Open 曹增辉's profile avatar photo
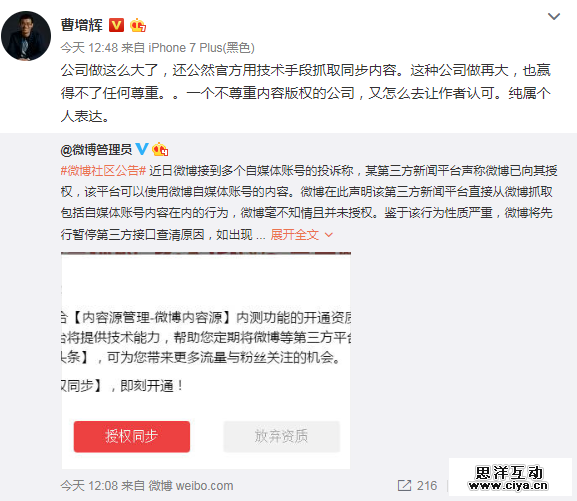This screenshot has height=501, width=577. point(26,36)
